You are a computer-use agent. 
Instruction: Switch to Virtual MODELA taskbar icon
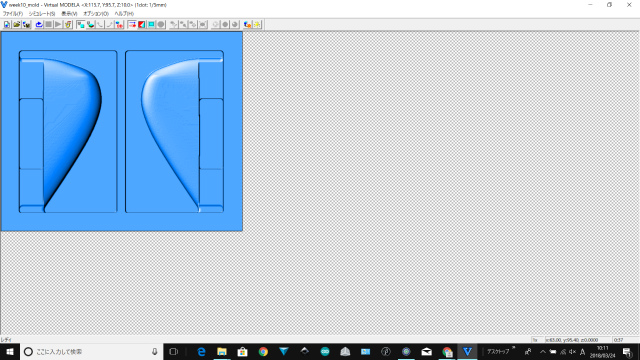click(x=467, y=351)
